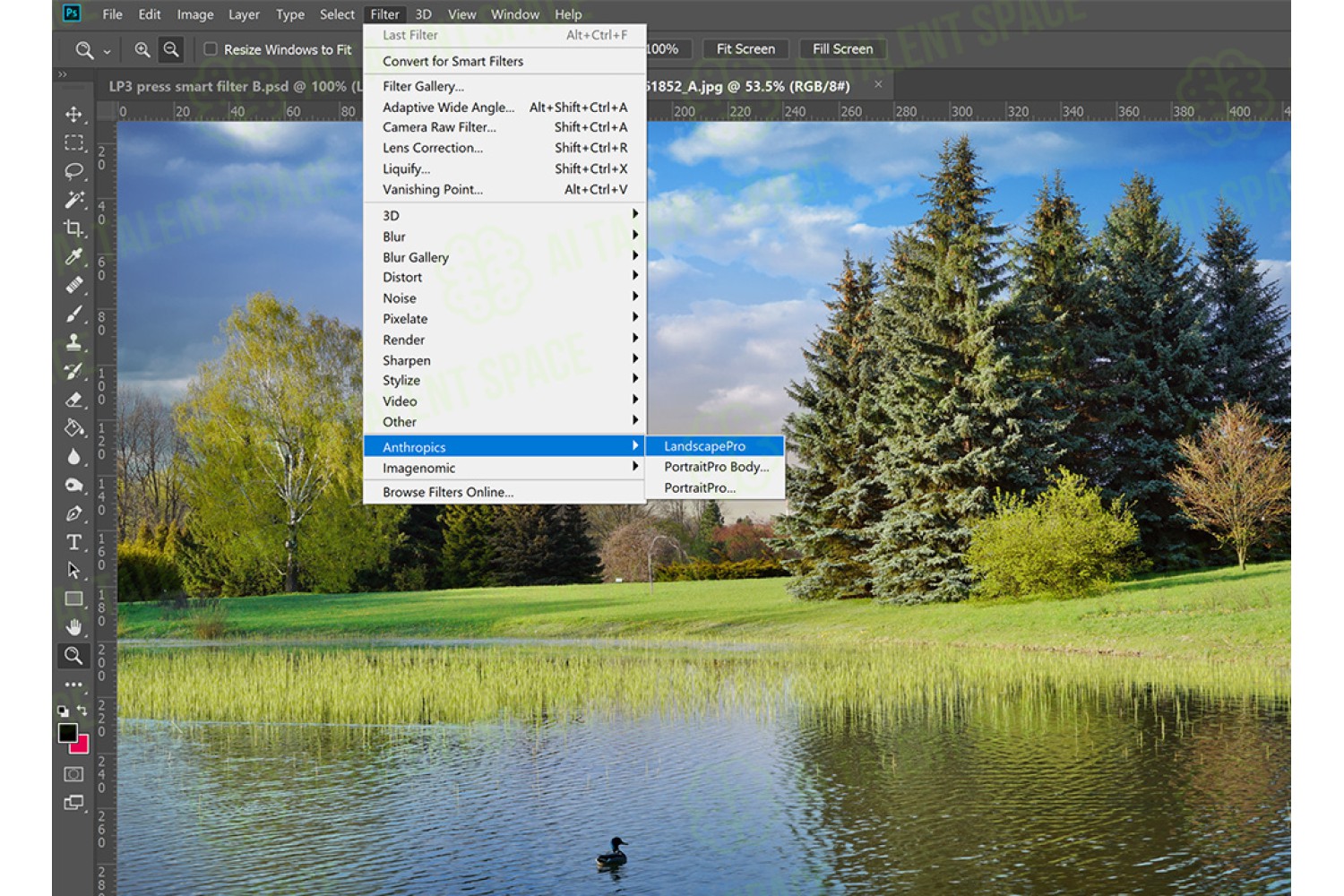Select the Blur droplet tool
Viewport: 1344px width, 896px height.
74,457
